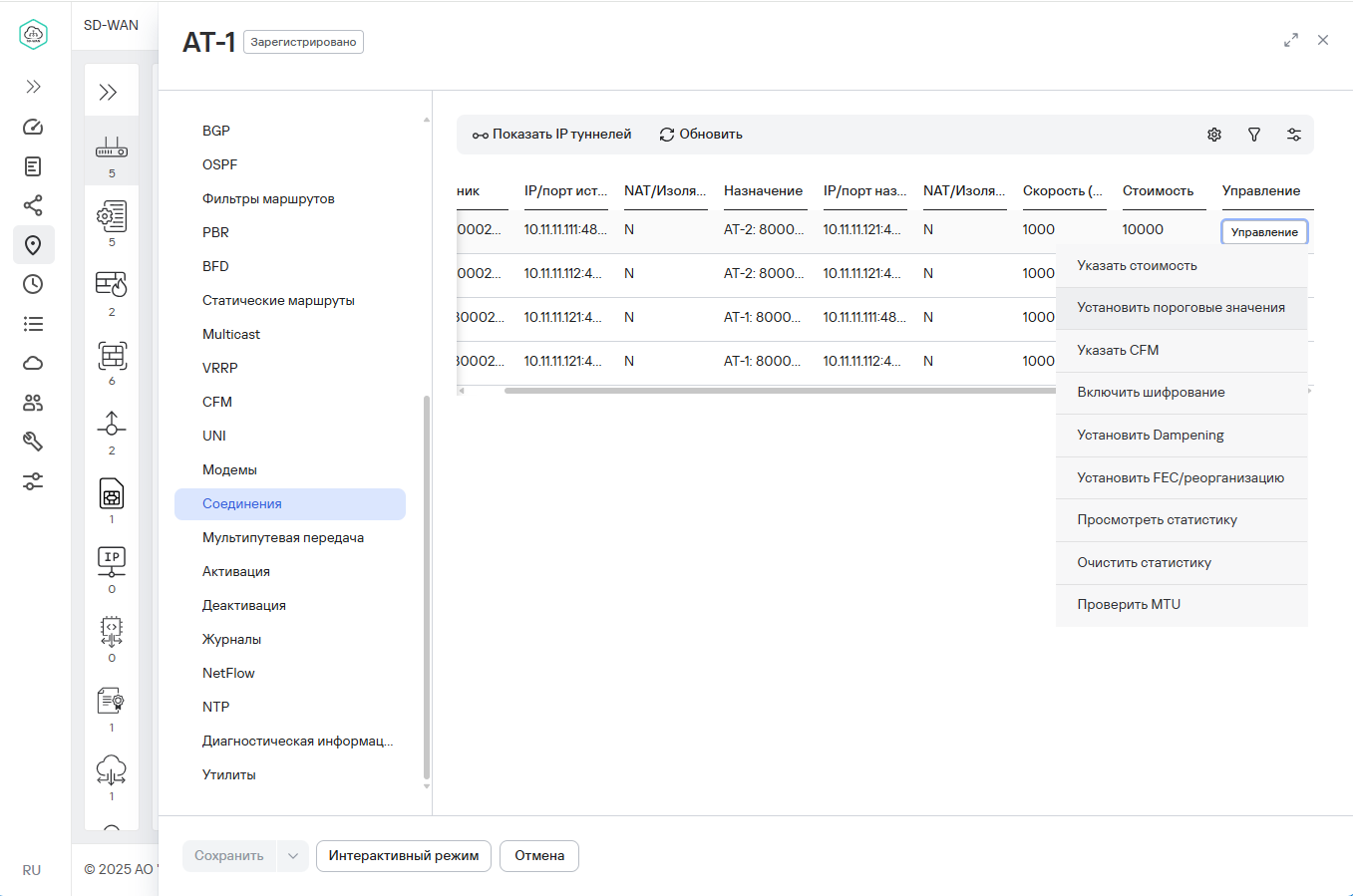1353x896 pixels.
Task: Choose Включить шифрование menu entry
Action: [1182, 393]
